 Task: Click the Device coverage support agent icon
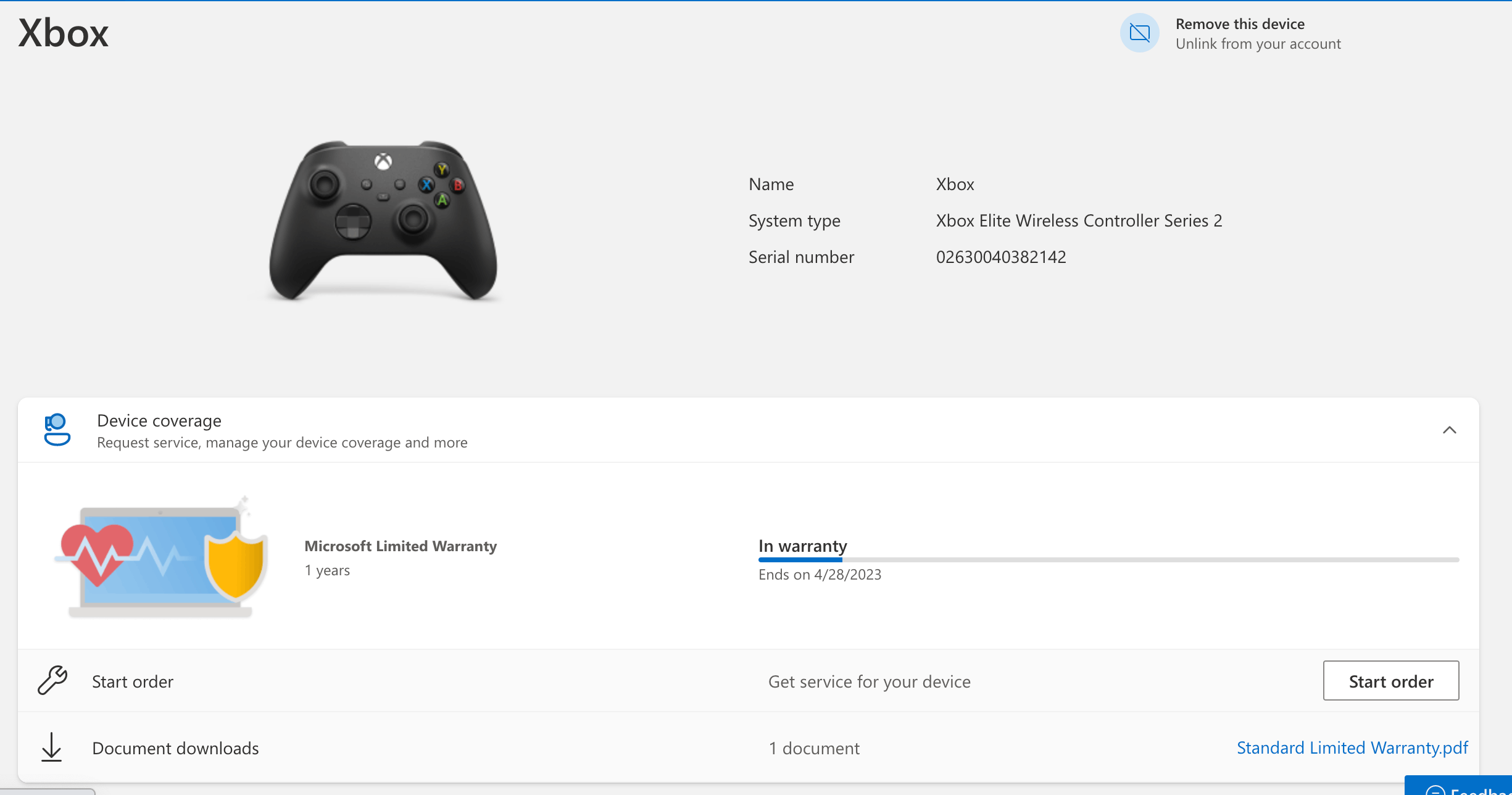[57, 430]
